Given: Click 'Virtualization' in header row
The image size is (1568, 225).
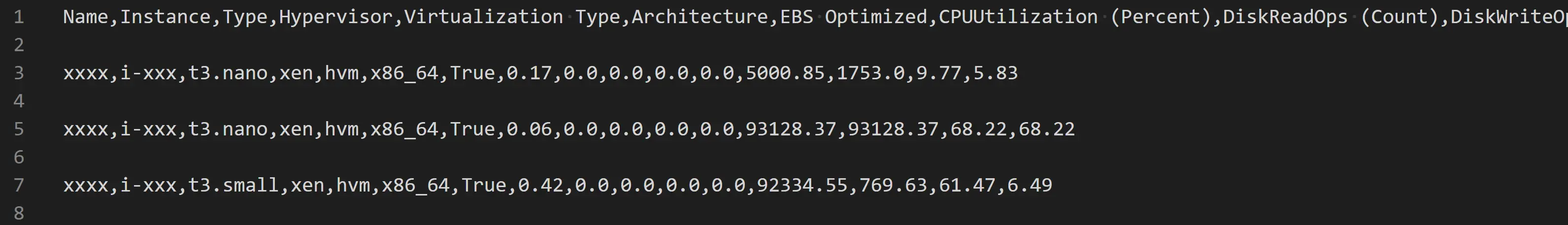Looking at the screenshot, I should pos(484,17).
